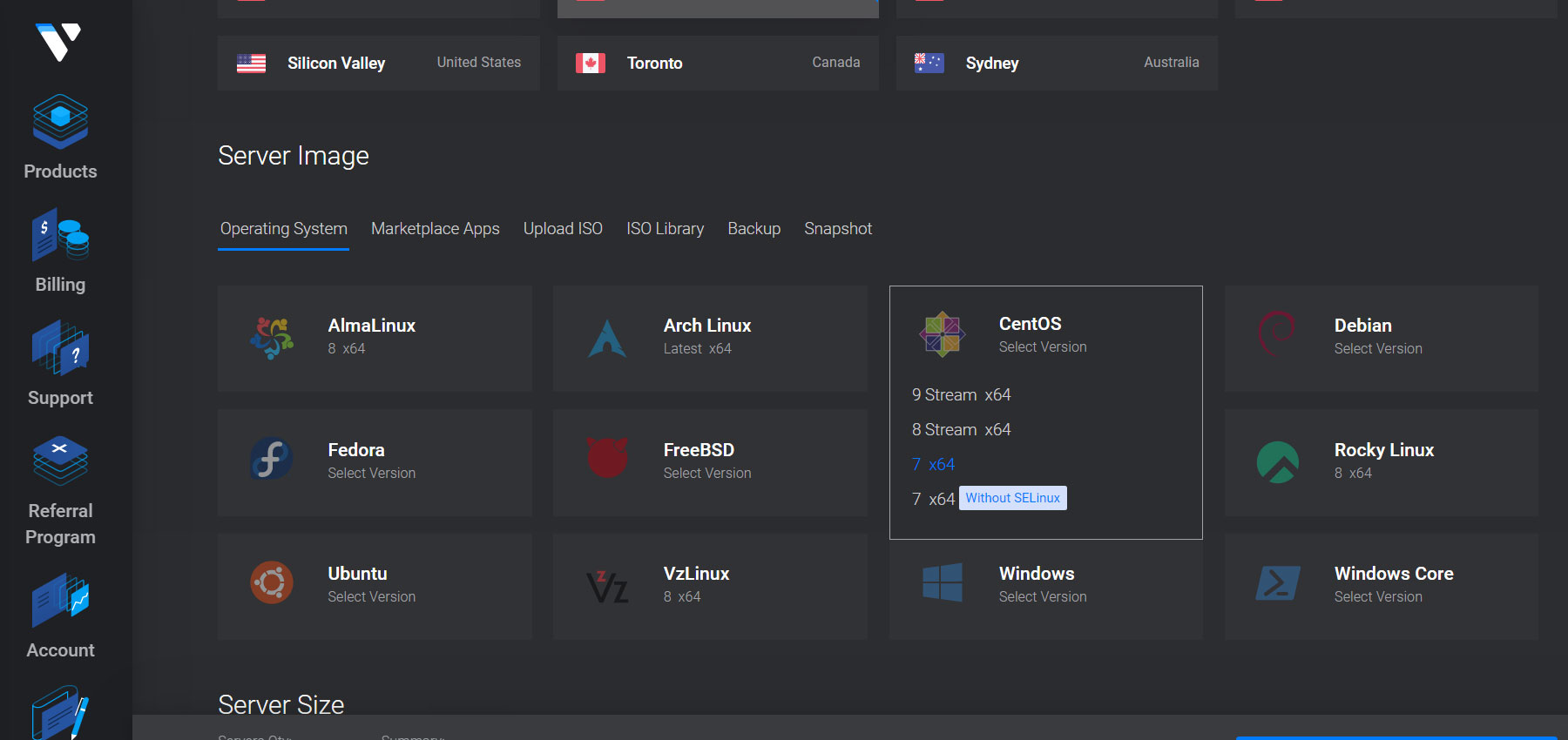Select VzLinux 8 x64 image

pos(710,587)
